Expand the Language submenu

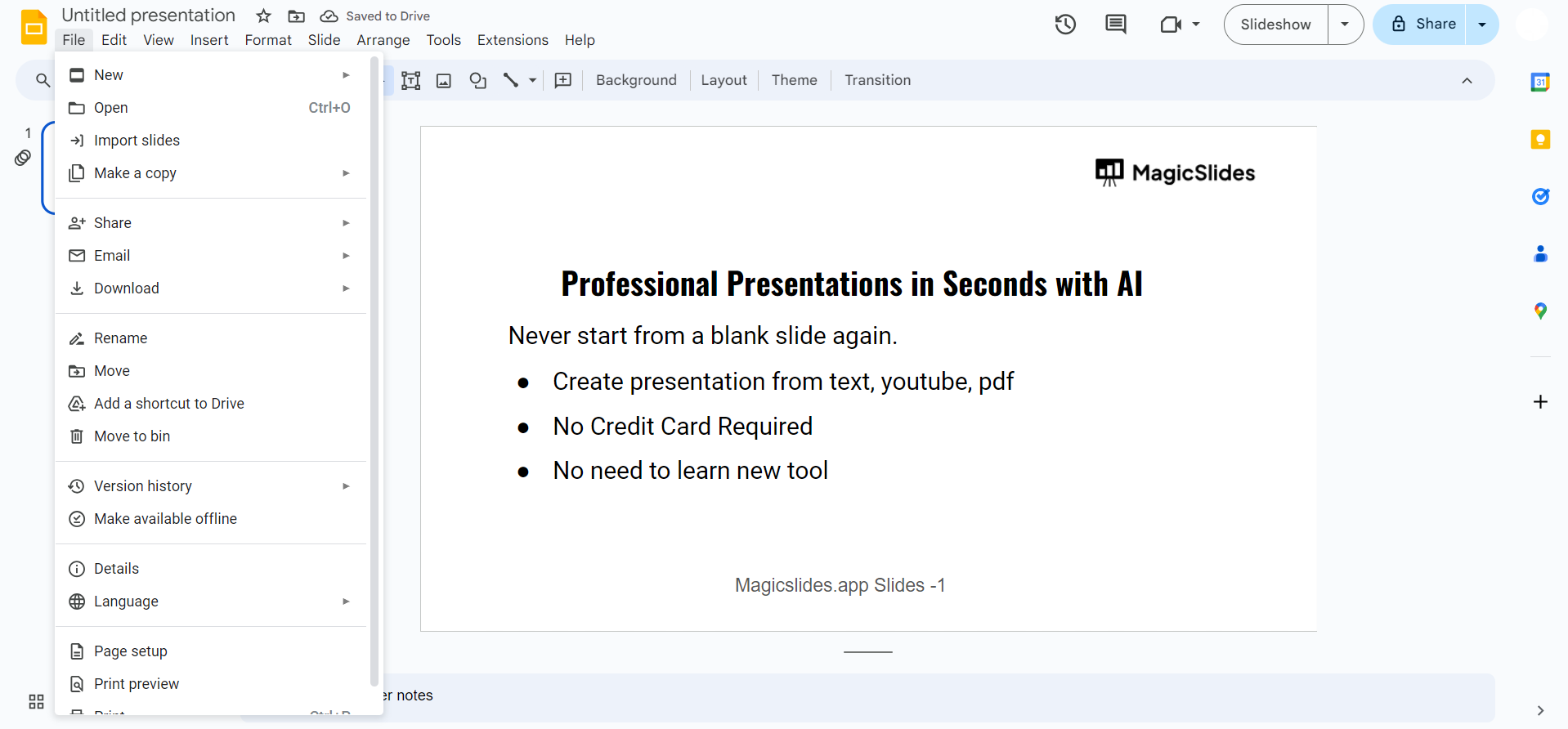click(346, 602)
